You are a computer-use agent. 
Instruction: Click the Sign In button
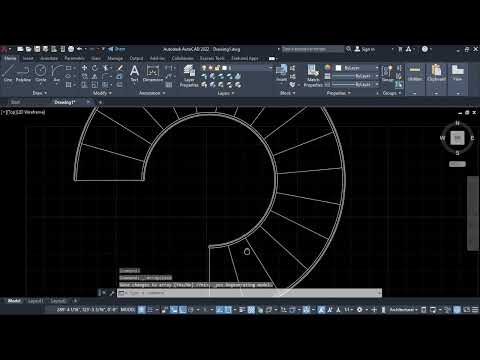click(364, 49)
